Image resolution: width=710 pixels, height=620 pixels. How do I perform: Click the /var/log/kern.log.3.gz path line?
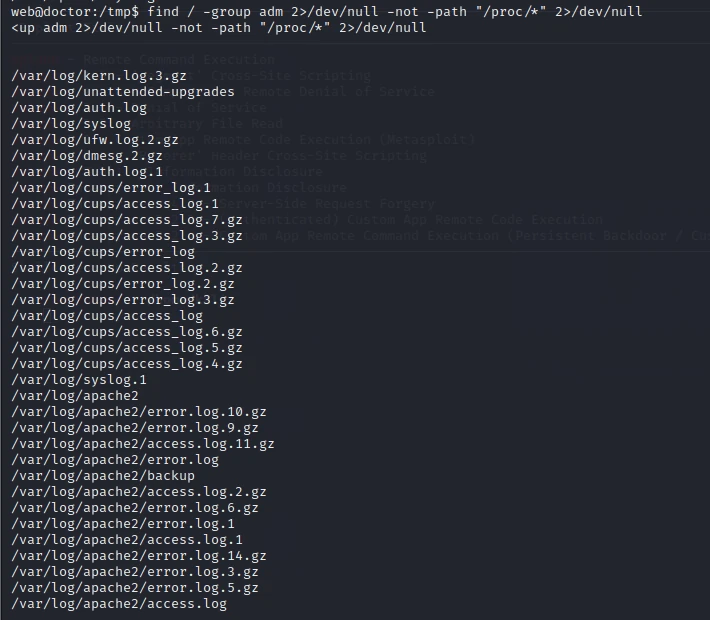[99, 76]
